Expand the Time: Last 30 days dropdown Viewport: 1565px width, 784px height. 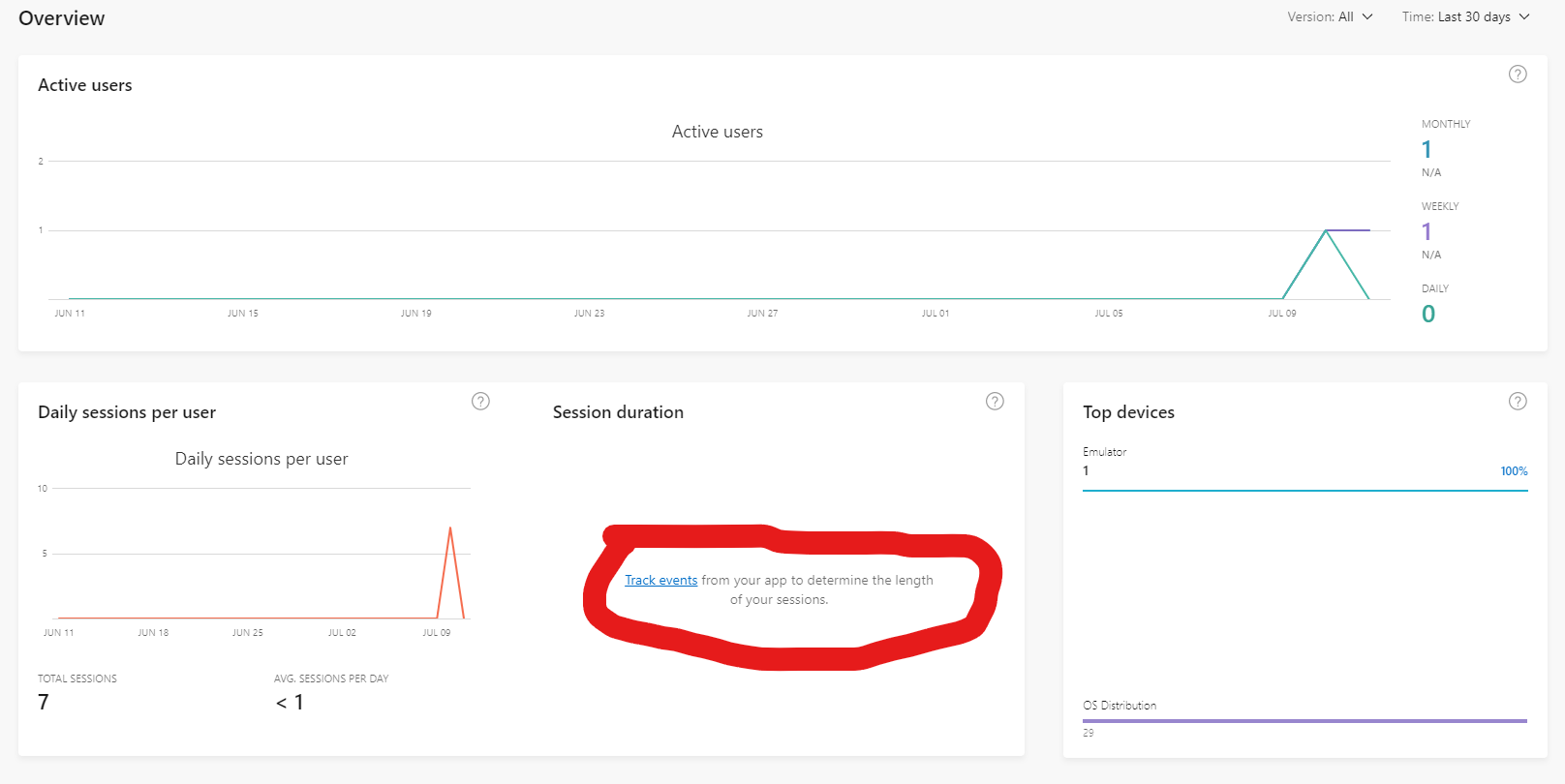tap(1465, 16)
